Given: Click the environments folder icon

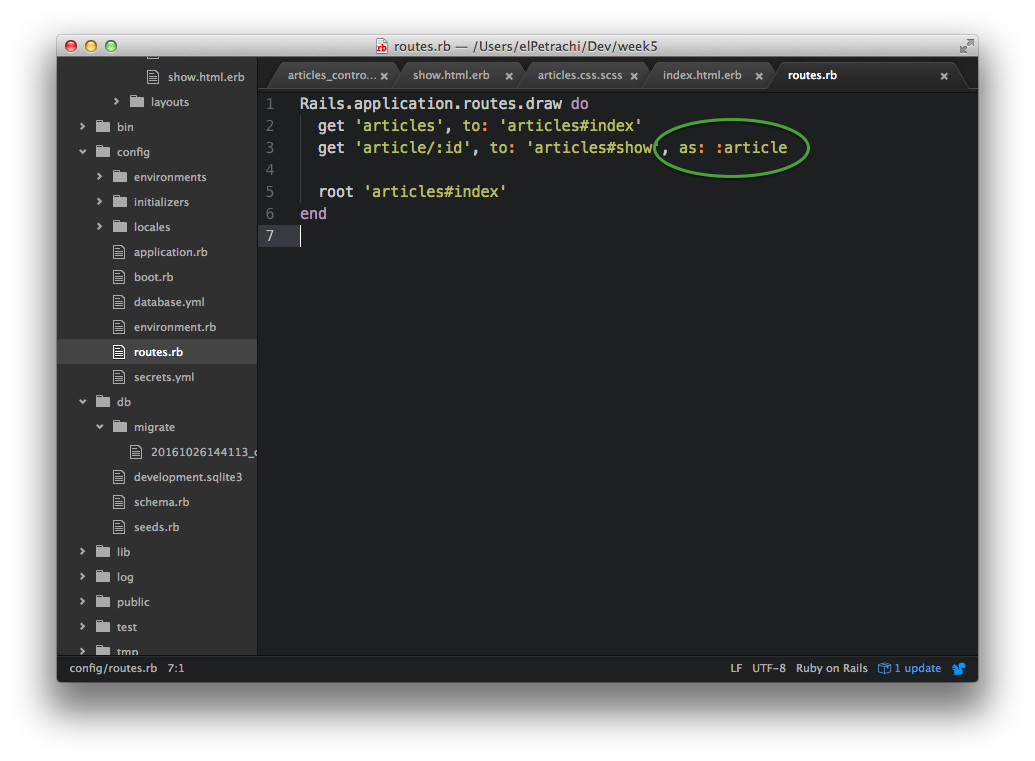Looking at the screenshot, I should coord(120,176).
